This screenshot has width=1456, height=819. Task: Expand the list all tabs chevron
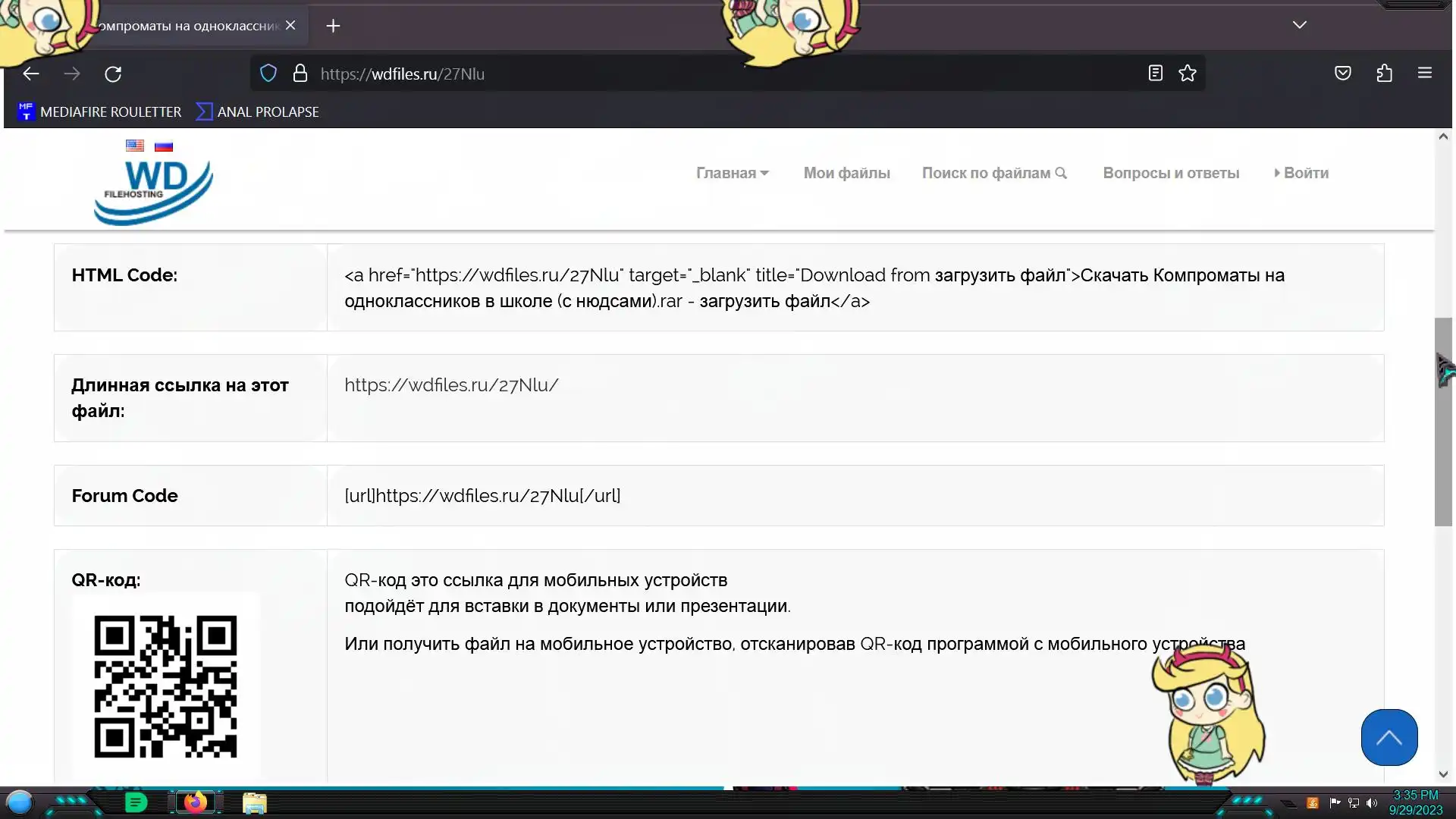pyautogui.click(x=1299, y=25)
